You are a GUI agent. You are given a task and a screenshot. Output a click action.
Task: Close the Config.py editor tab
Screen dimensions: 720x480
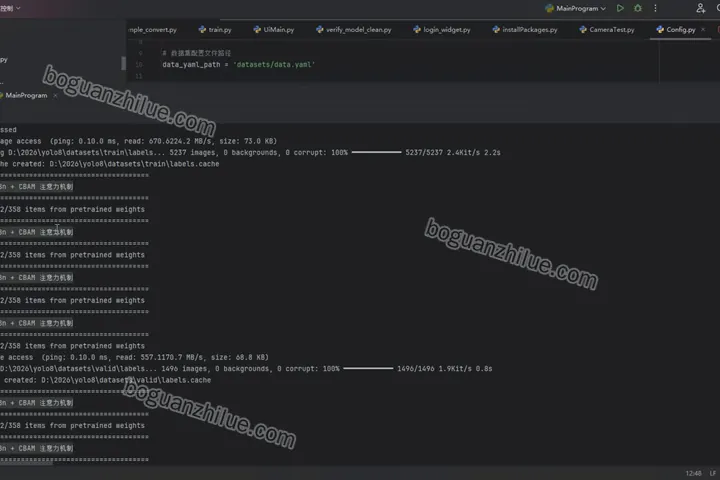point(703,29)
